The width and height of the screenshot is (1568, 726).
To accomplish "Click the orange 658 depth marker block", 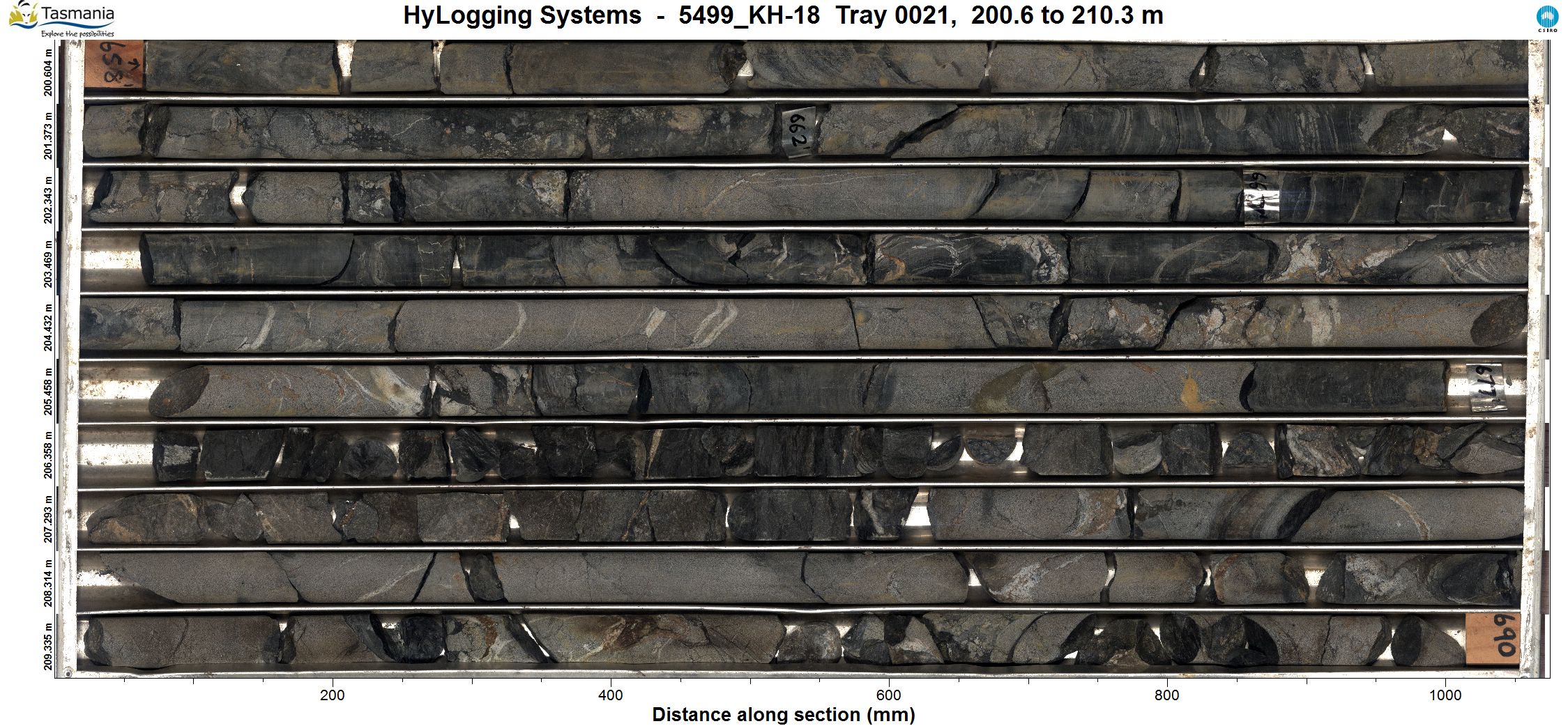I will pyautogui.click(x=114, y=65).
